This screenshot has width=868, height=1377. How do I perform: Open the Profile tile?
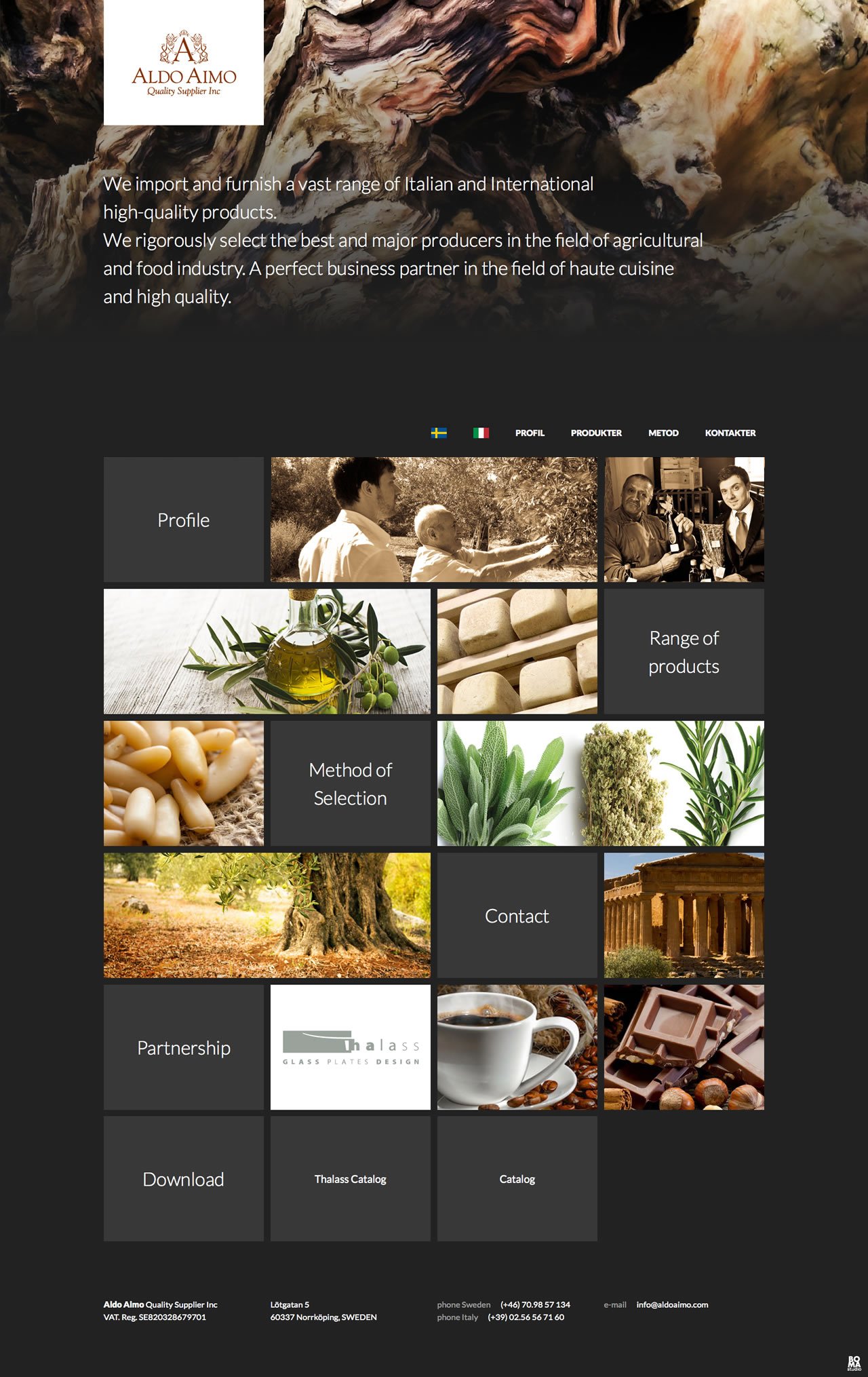point(184,520)
